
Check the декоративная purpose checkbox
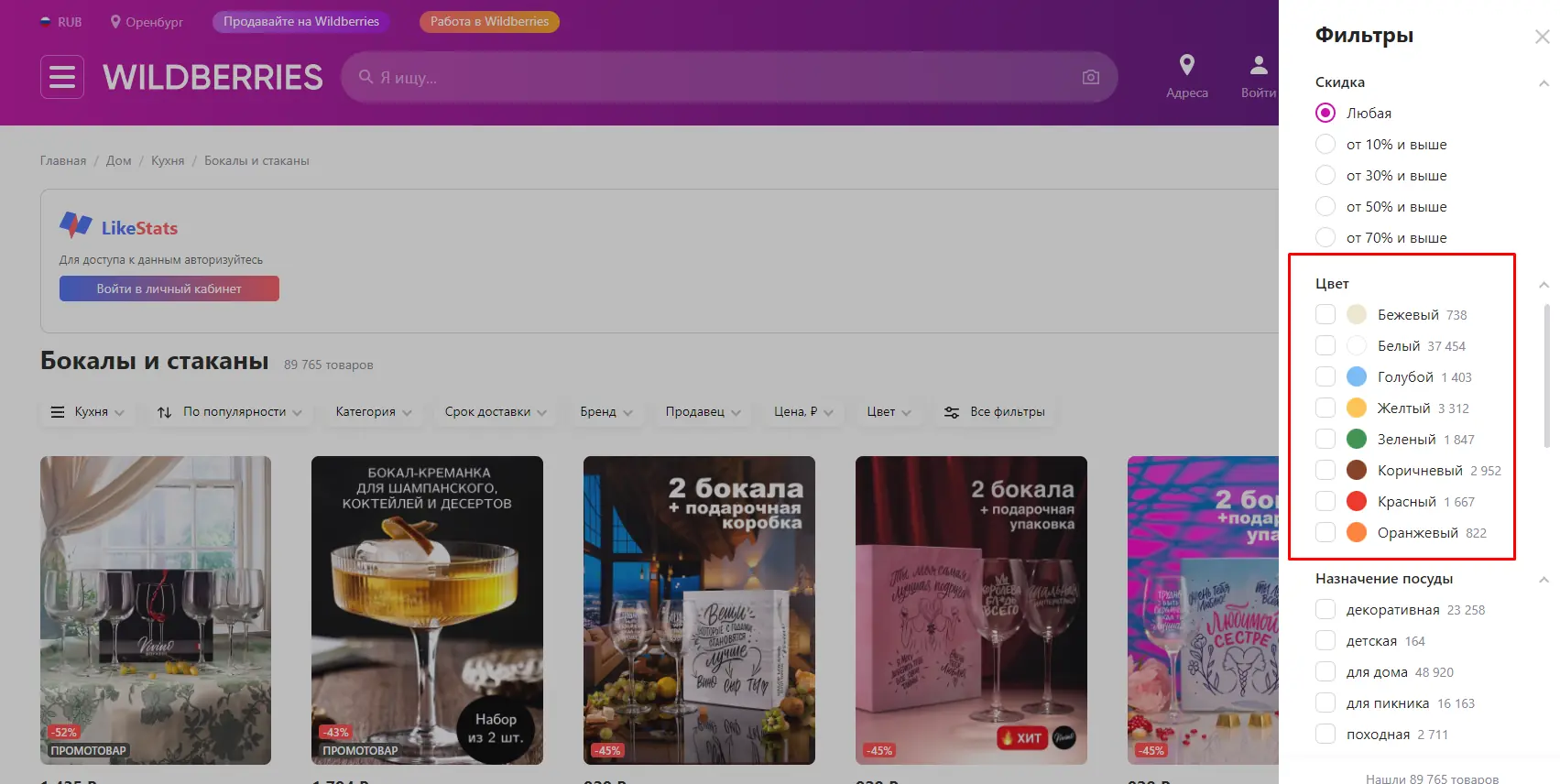pos(1325,609)
